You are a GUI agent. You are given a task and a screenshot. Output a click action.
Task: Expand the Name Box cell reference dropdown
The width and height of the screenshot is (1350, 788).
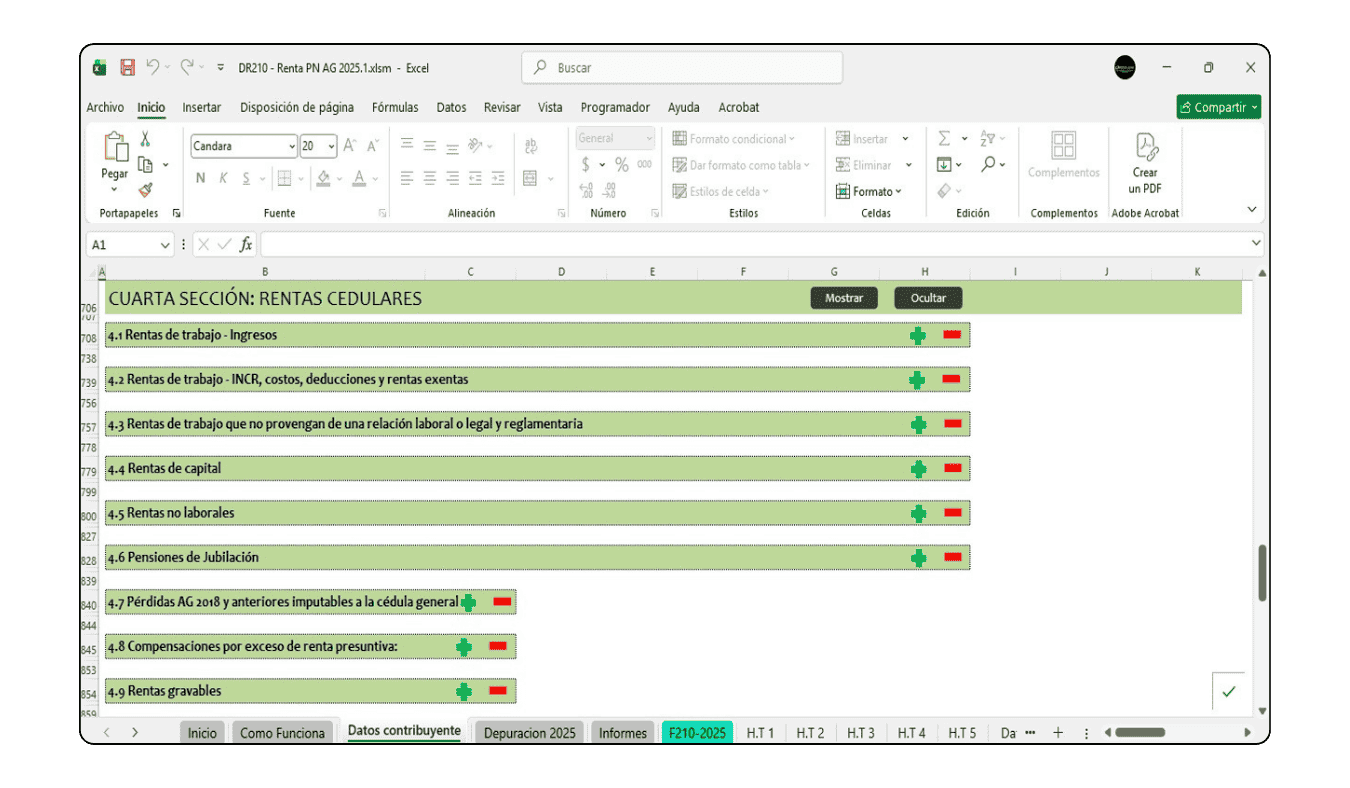[164, 245]
